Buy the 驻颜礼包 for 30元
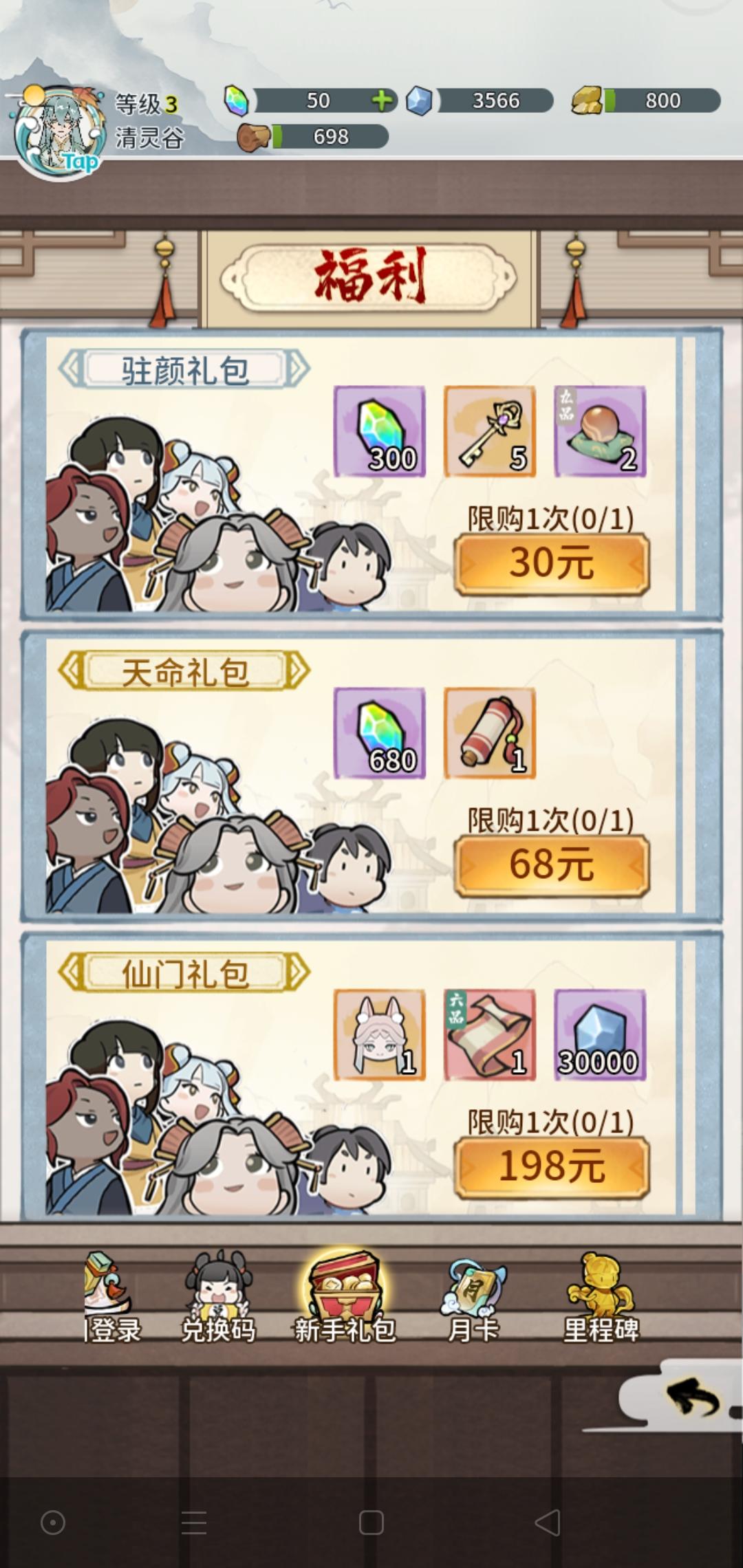This screenshot has height=1568, width=743. [x=552, y=564]
